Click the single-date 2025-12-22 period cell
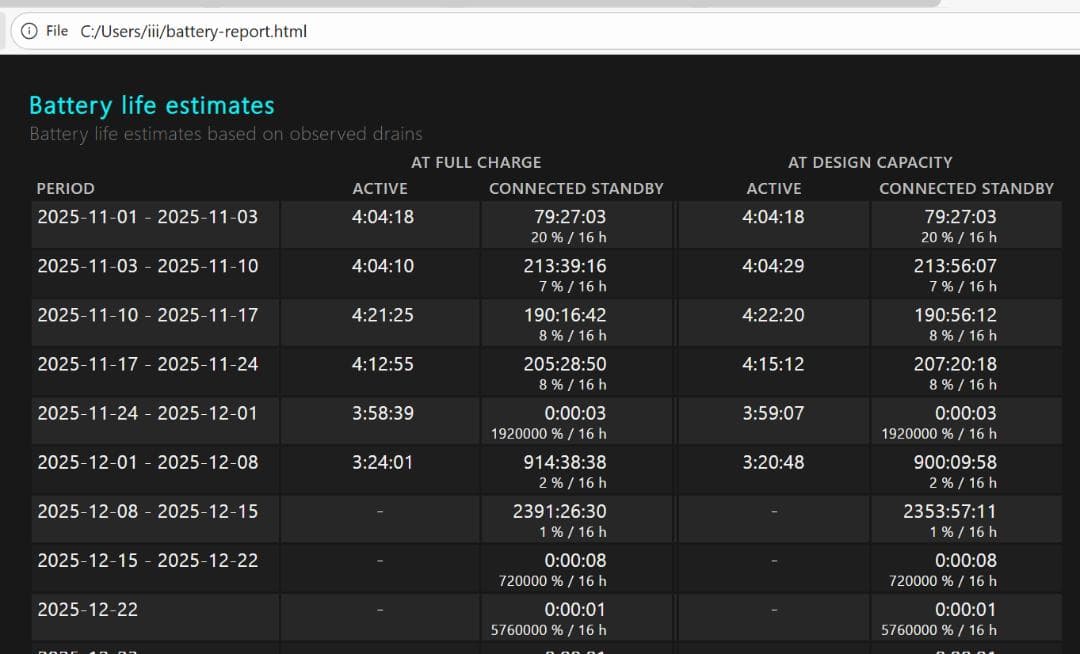1080x654 pixels. click(x=87, y=609)
